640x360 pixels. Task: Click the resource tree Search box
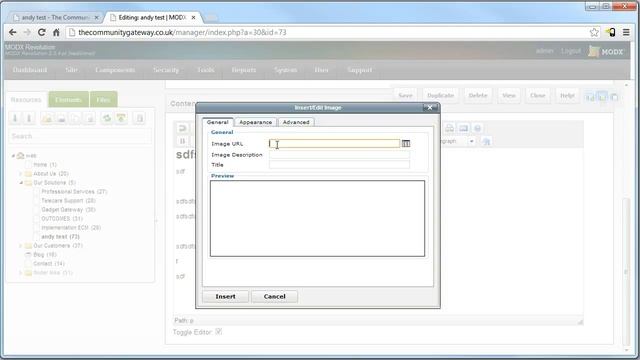click(x=80, y=136)
